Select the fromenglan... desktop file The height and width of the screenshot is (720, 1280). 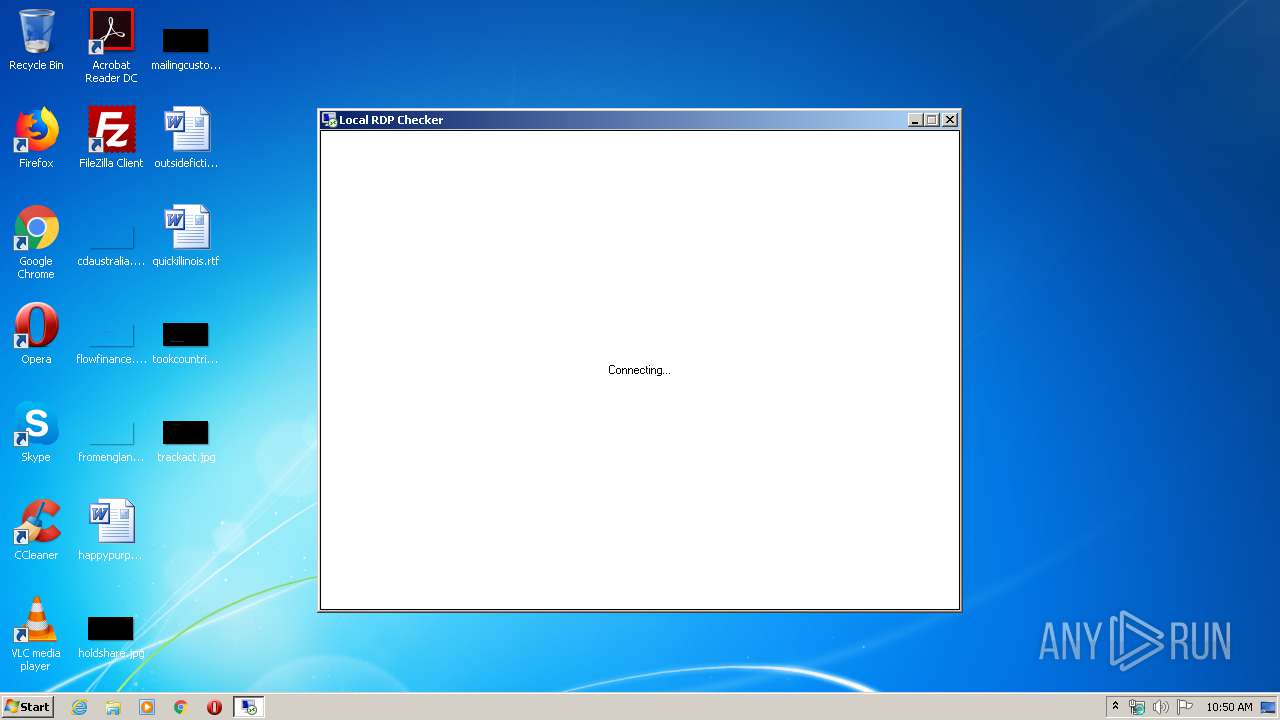point(111,441)
